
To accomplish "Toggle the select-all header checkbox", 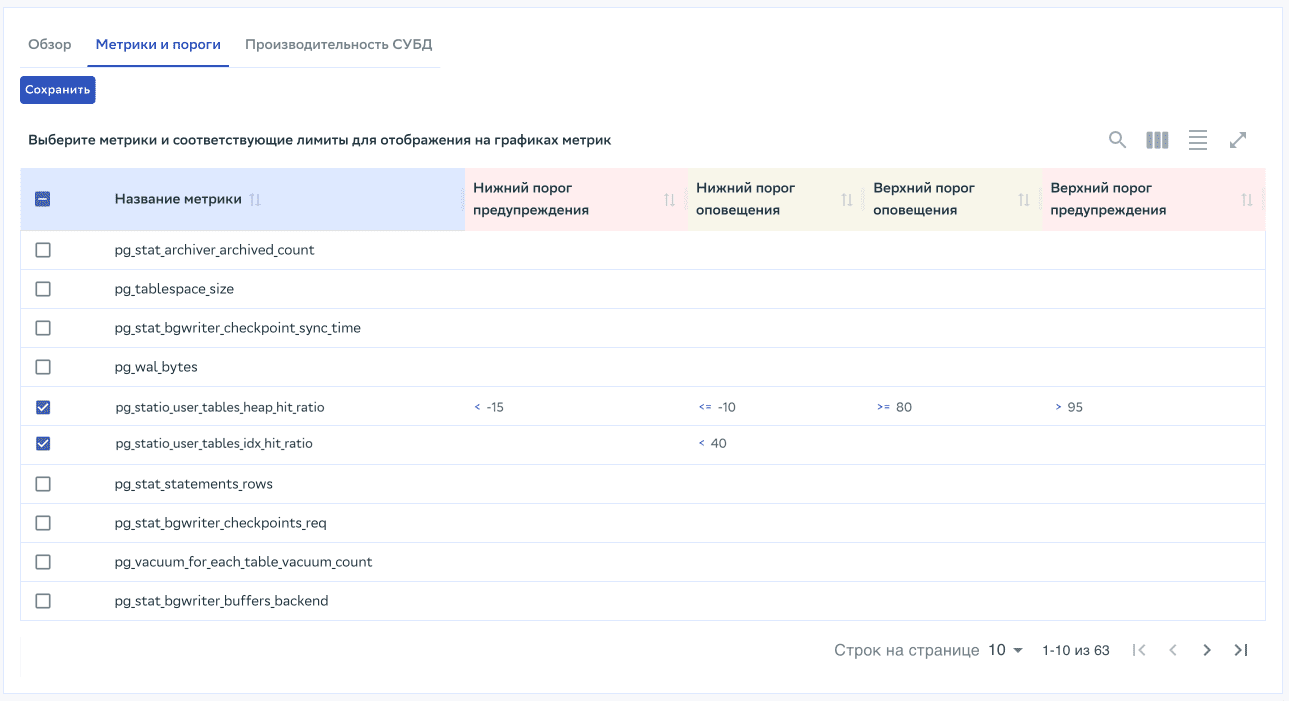I will coord(43,199).
